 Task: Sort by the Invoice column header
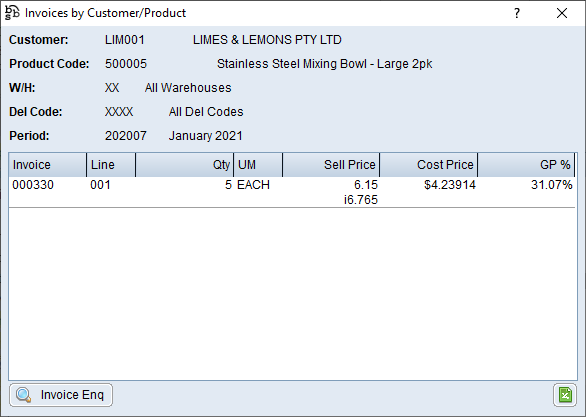[x=47, y=165]
